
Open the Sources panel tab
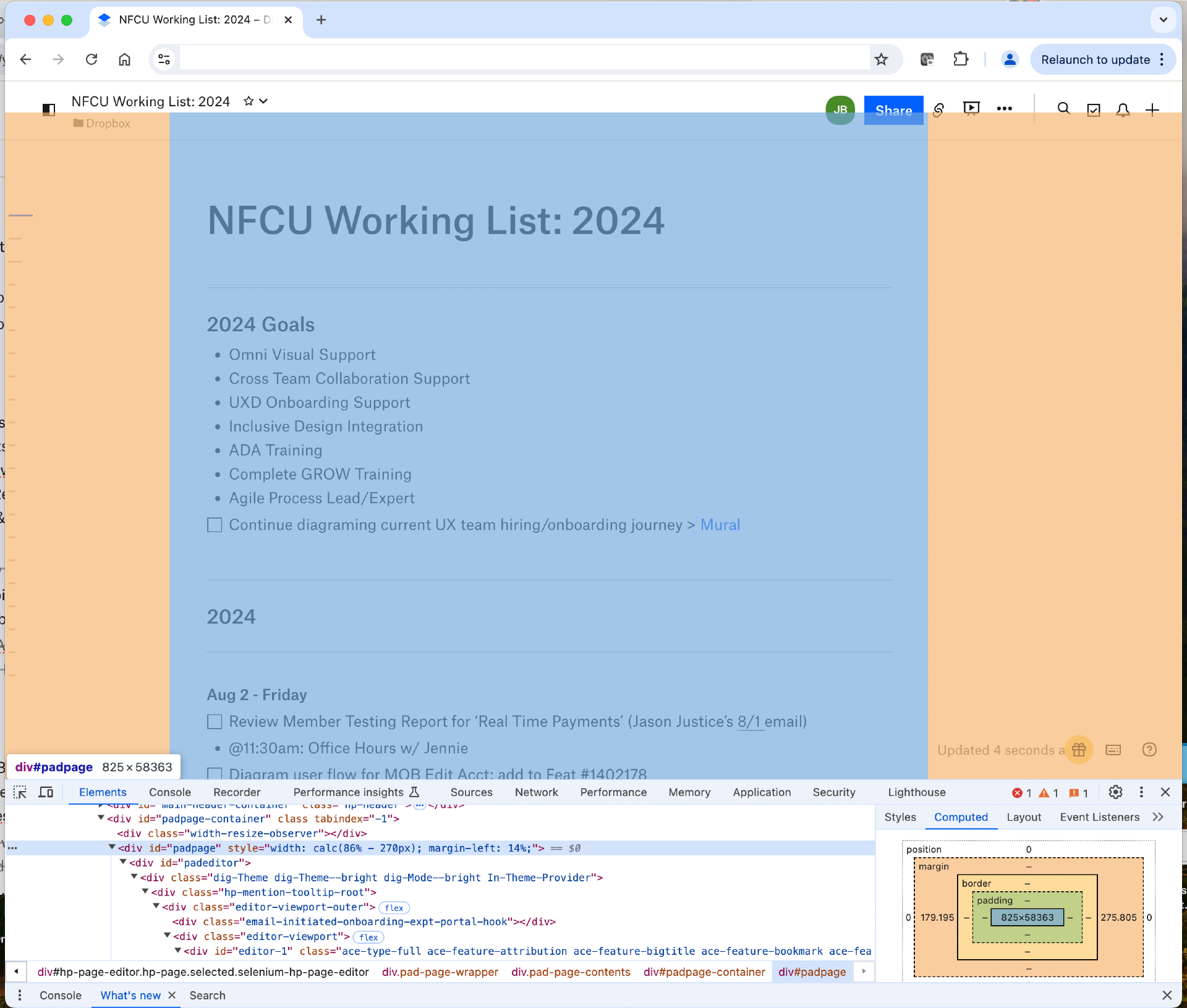click(471, 792)
